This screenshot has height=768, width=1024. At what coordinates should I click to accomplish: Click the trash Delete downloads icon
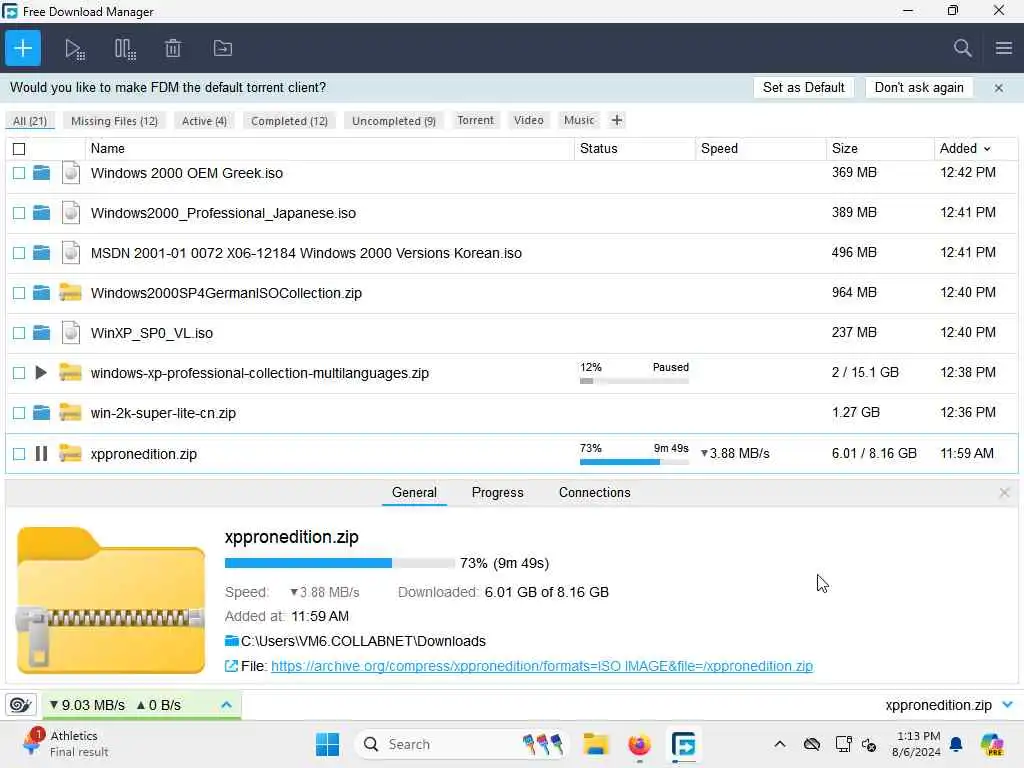pyautogui.click(x=173, y=48)
